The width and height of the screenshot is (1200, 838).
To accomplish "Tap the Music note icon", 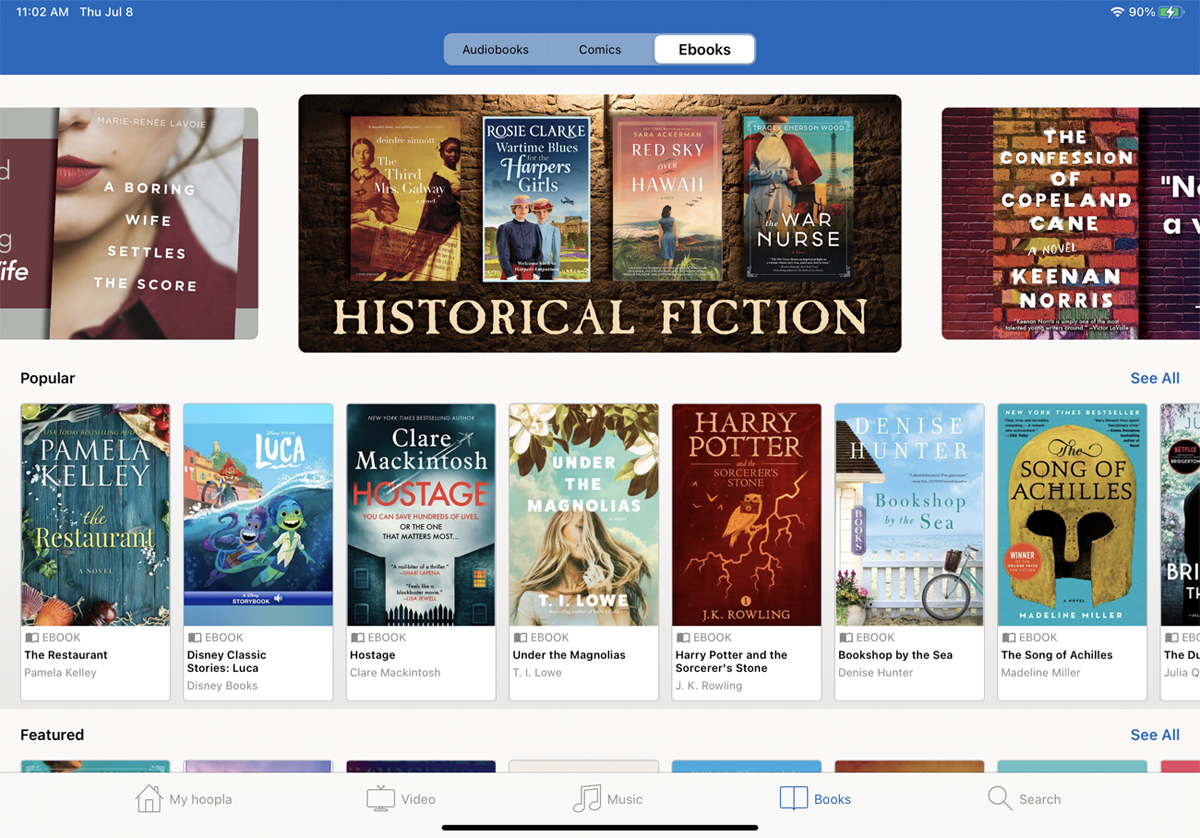I will click(587, 798).
